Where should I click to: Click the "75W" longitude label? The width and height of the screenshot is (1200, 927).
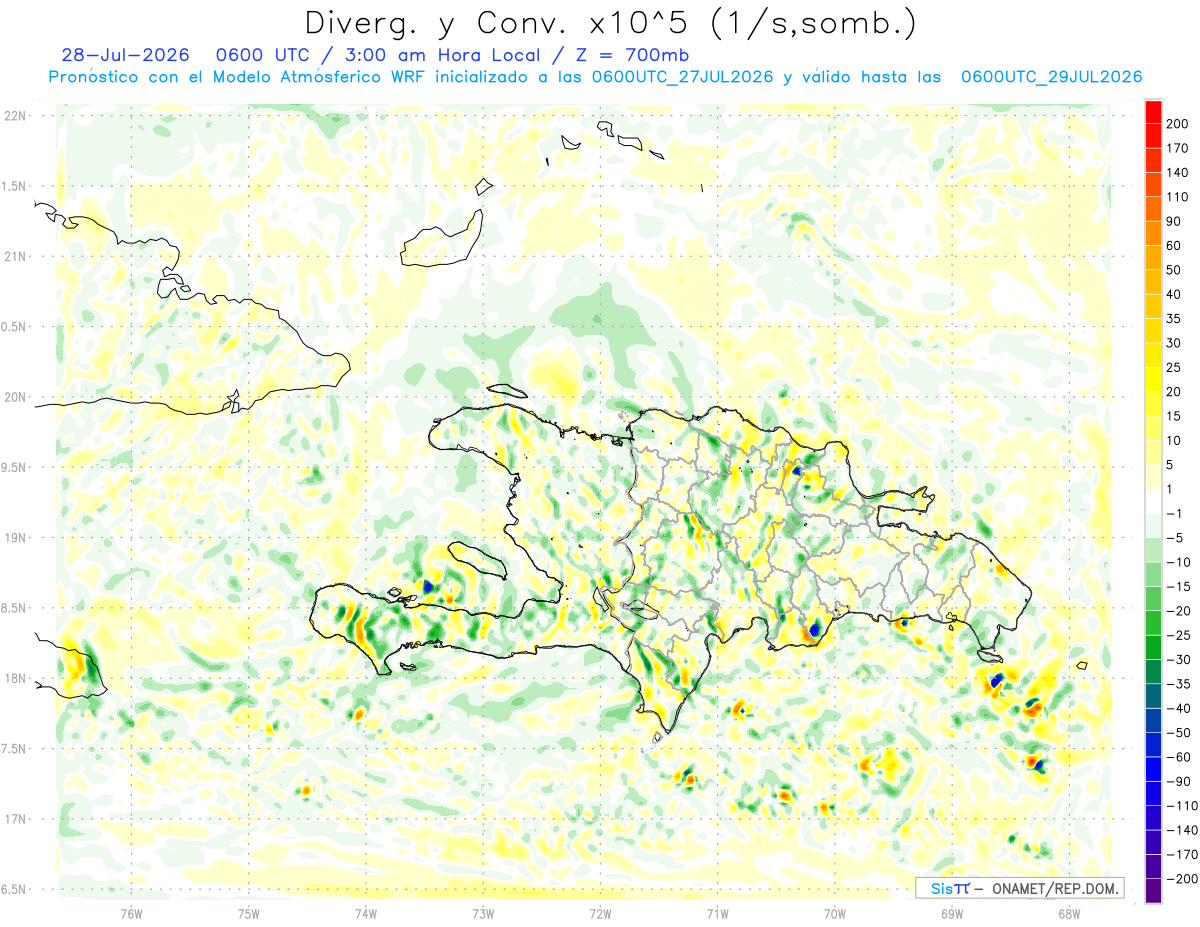click(x=249, y=913)
